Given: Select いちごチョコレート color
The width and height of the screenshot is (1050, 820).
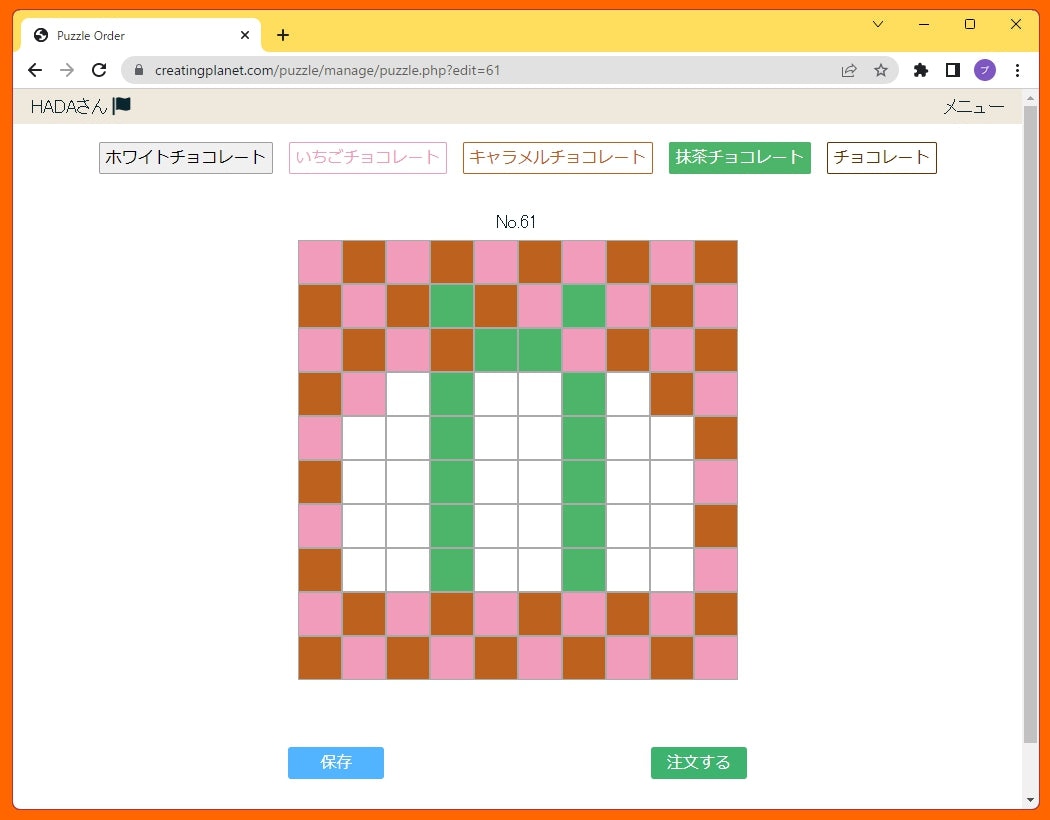Looking at the screenshot, I should [x=368, y=158].
